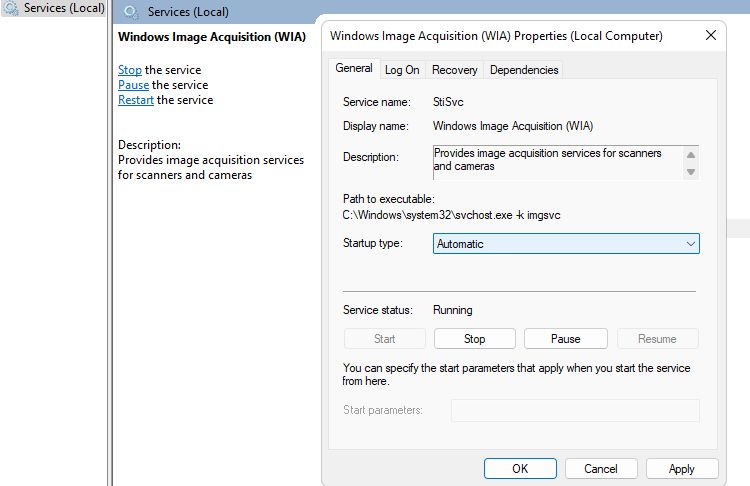The image size is (750, 486).
Task: Click Pause the service link
Action: coord(133,85)
